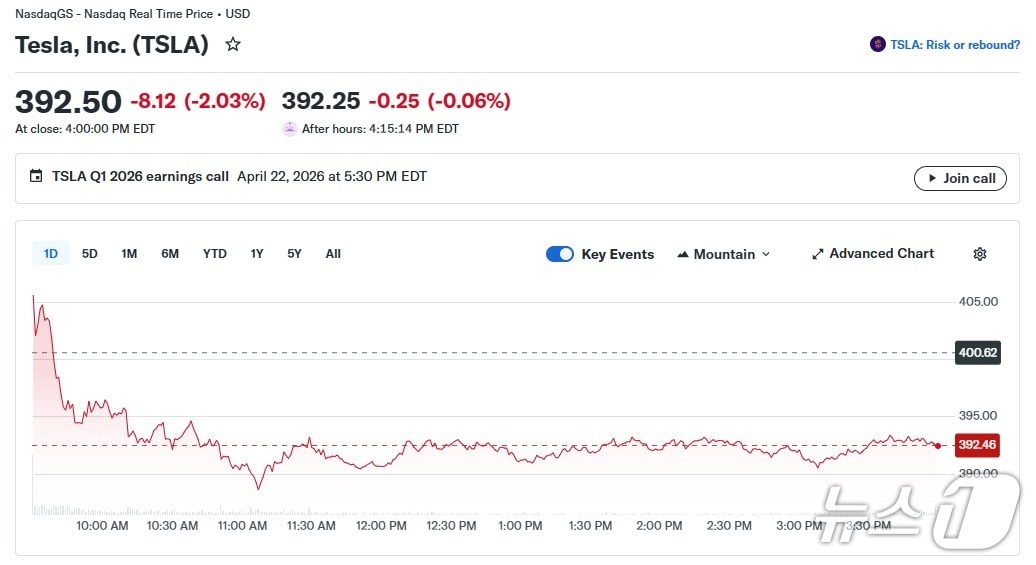1036x565 pixels.
Task: Click the calendar icon next to earnings call
Action: [x=36, y=177]
